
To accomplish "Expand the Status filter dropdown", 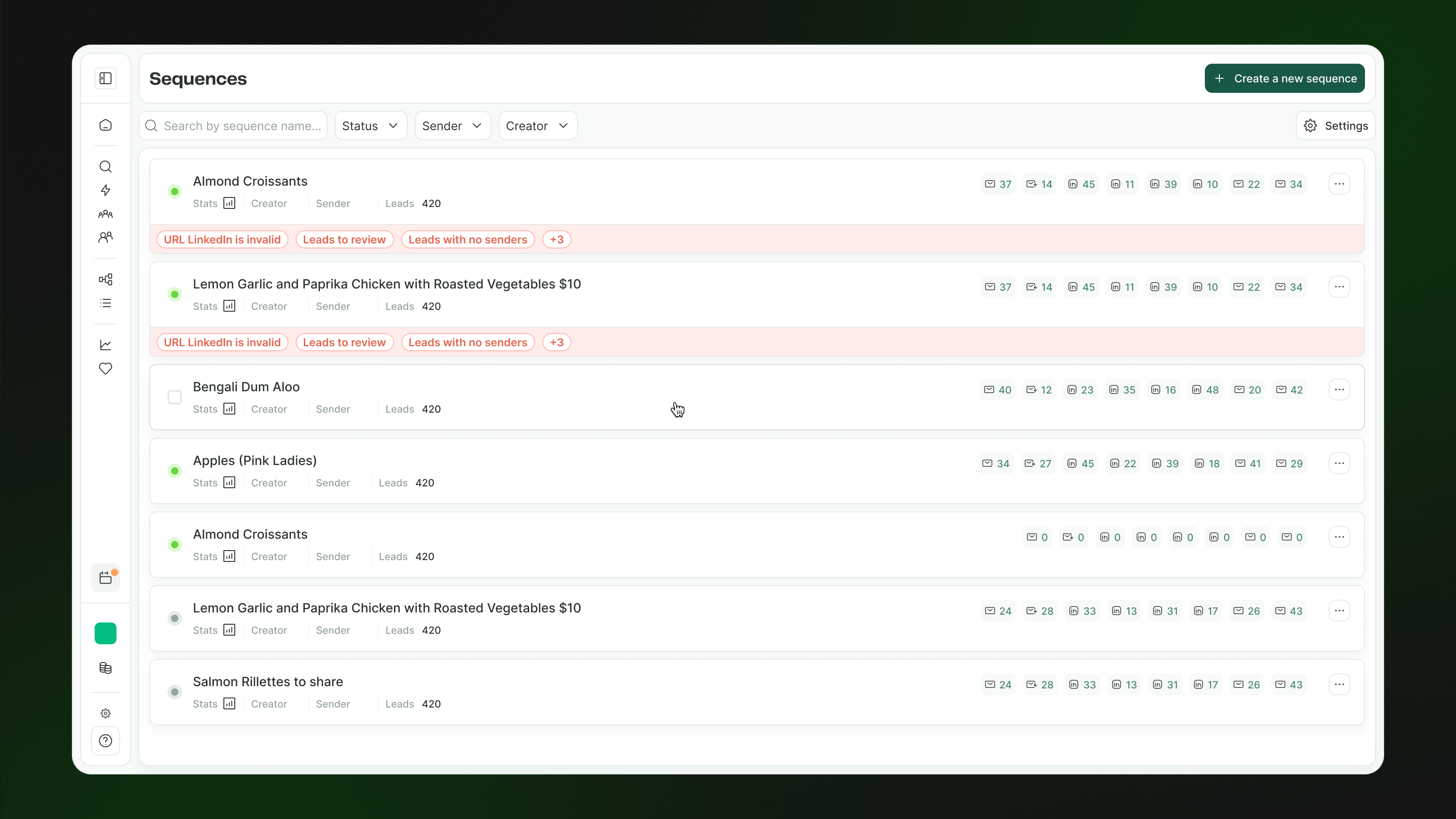I will [370, 126].
